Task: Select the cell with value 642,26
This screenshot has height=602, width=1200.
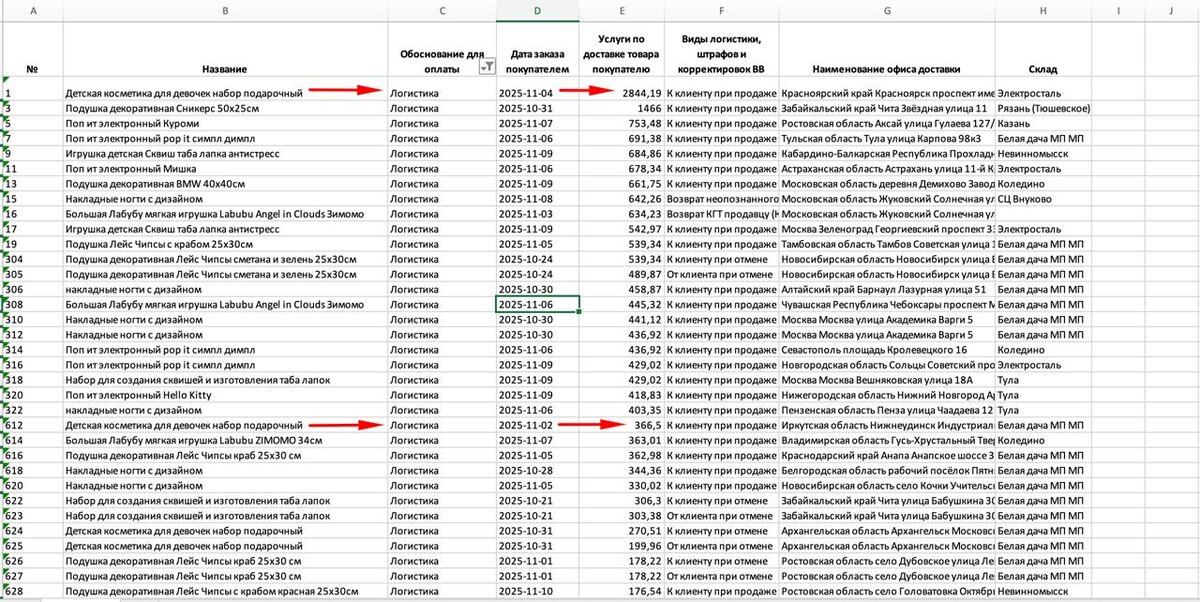Action: (x=621, y=198)
